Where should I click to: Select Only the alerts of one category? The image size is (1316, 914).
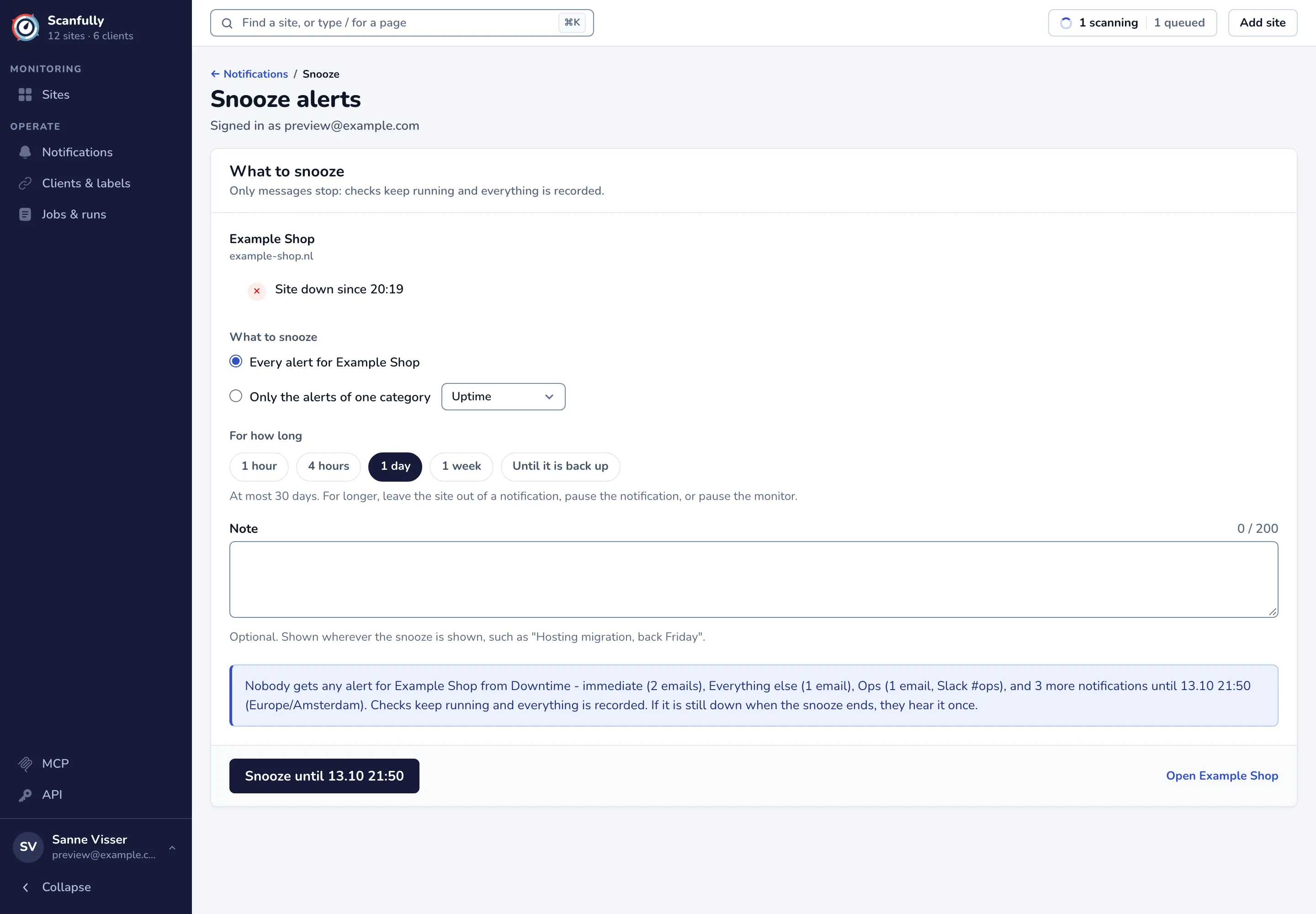point(236,396)
